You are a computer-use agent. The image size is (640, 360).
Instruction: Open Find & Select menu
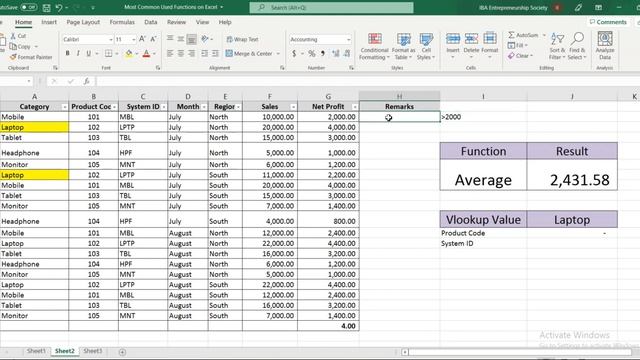pyautogui.click(x=577, y=46)
